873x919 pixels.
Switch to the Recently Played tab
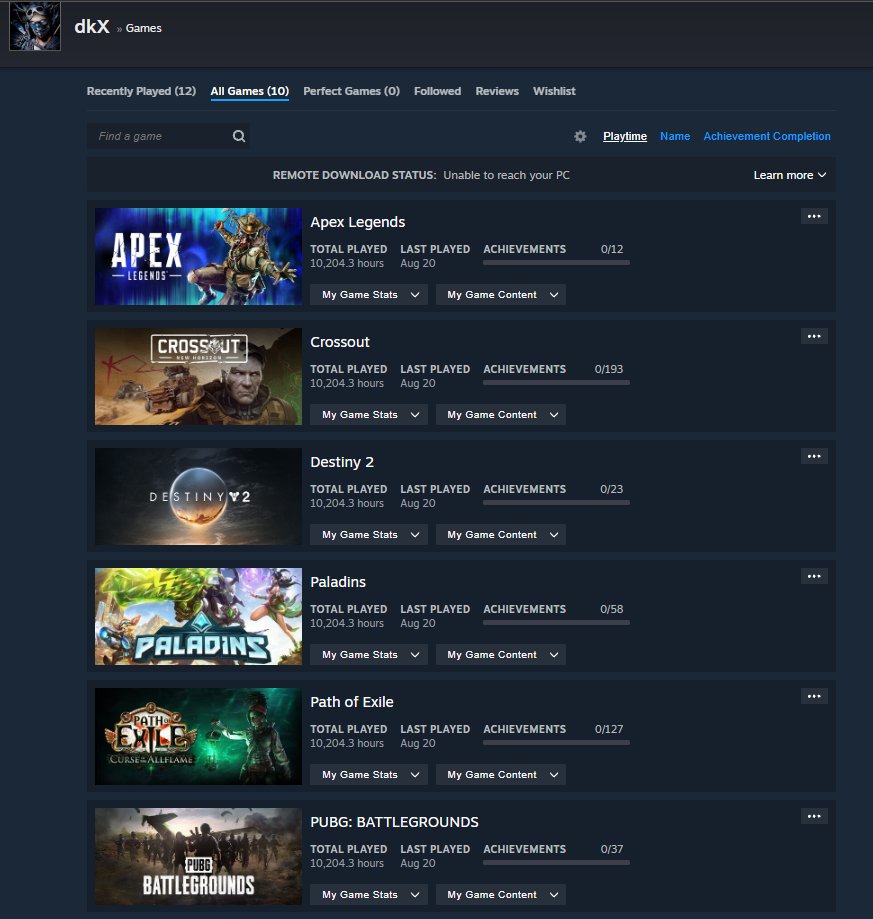[x=141, y=91]
